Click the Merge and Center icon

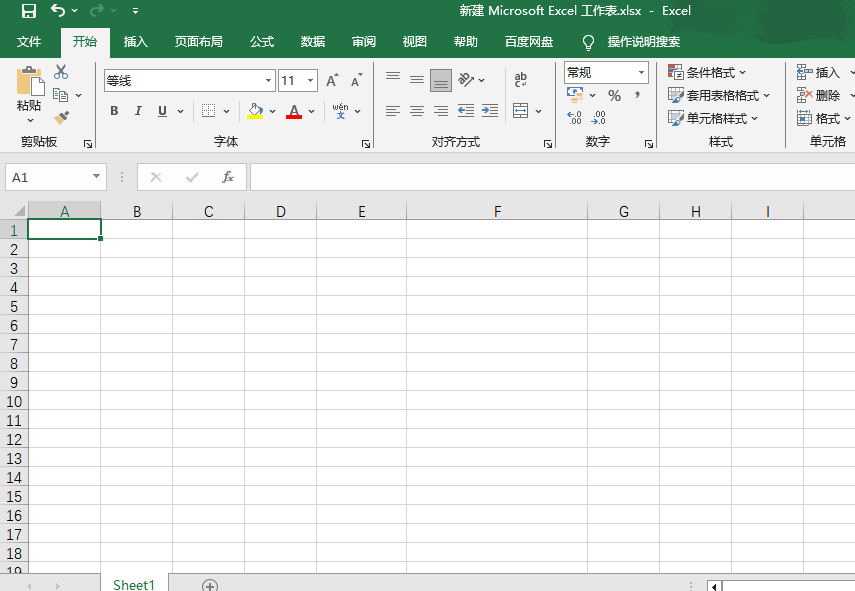(521, 111)
